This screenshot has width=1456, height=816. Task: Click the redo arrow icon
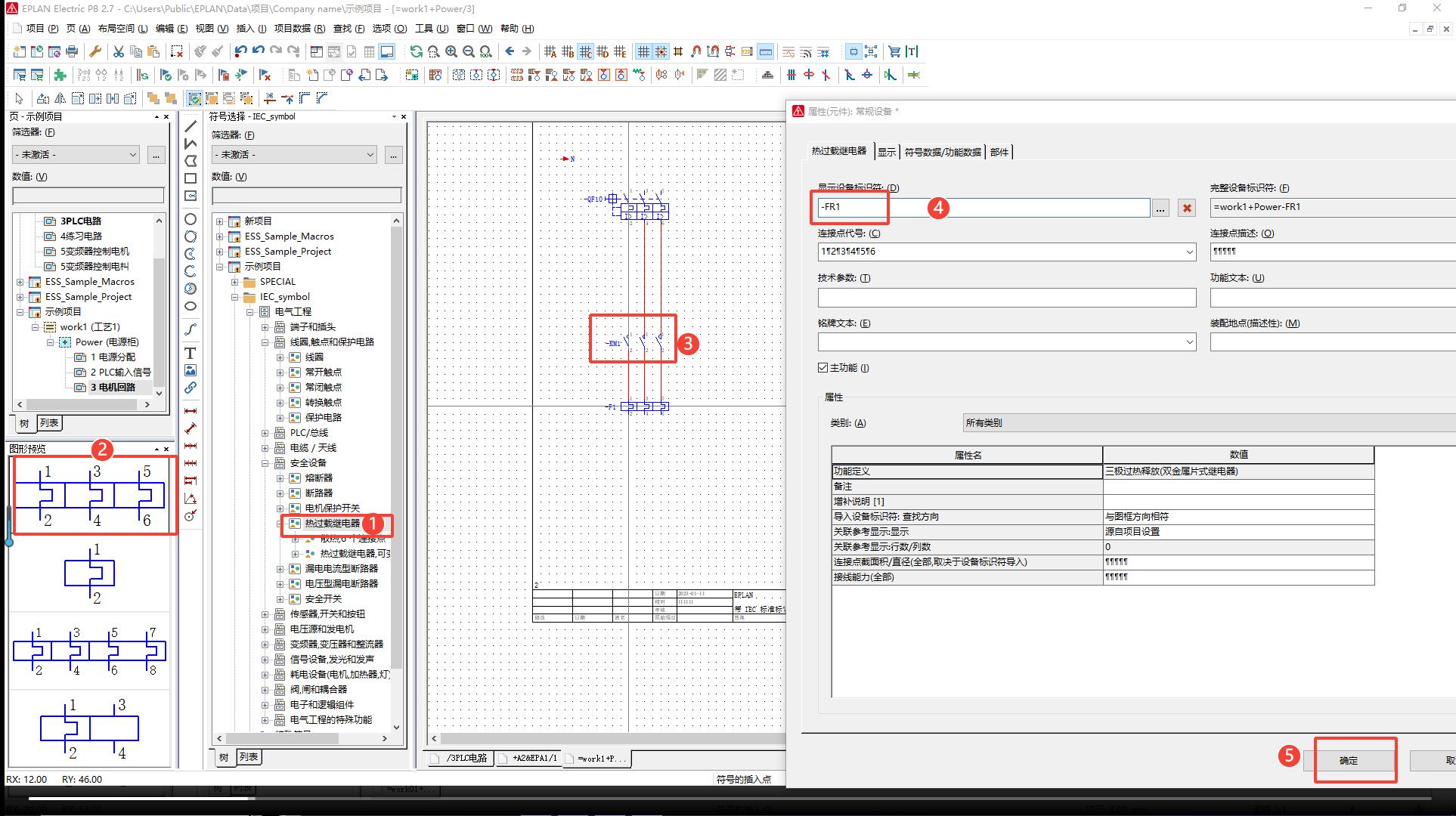[276, 51]
